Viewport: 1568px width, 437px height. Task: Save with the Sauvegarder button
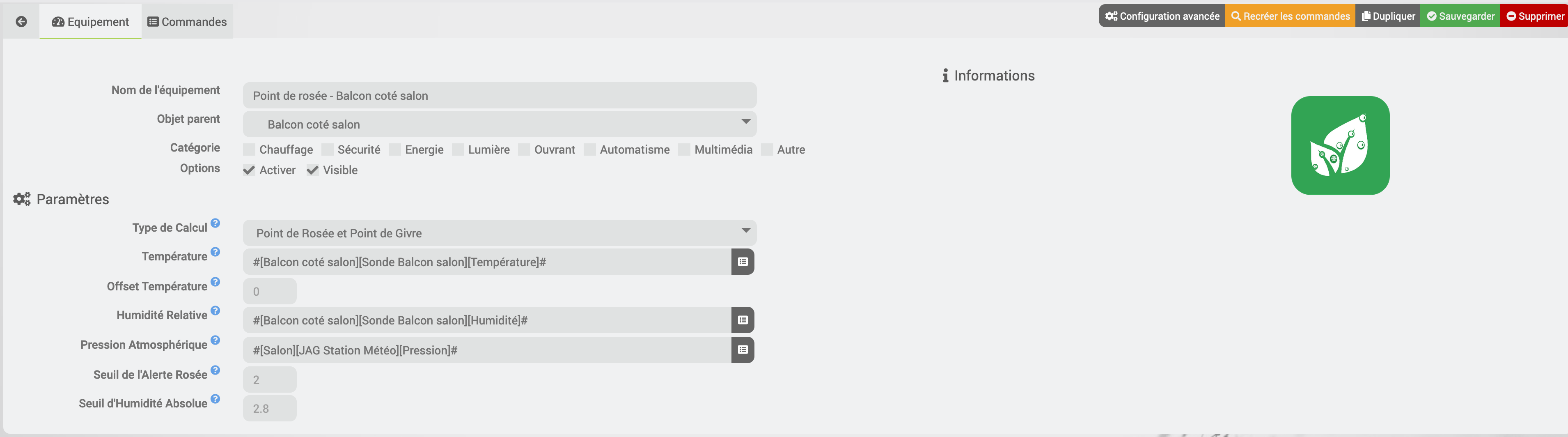click(1460, 16)
